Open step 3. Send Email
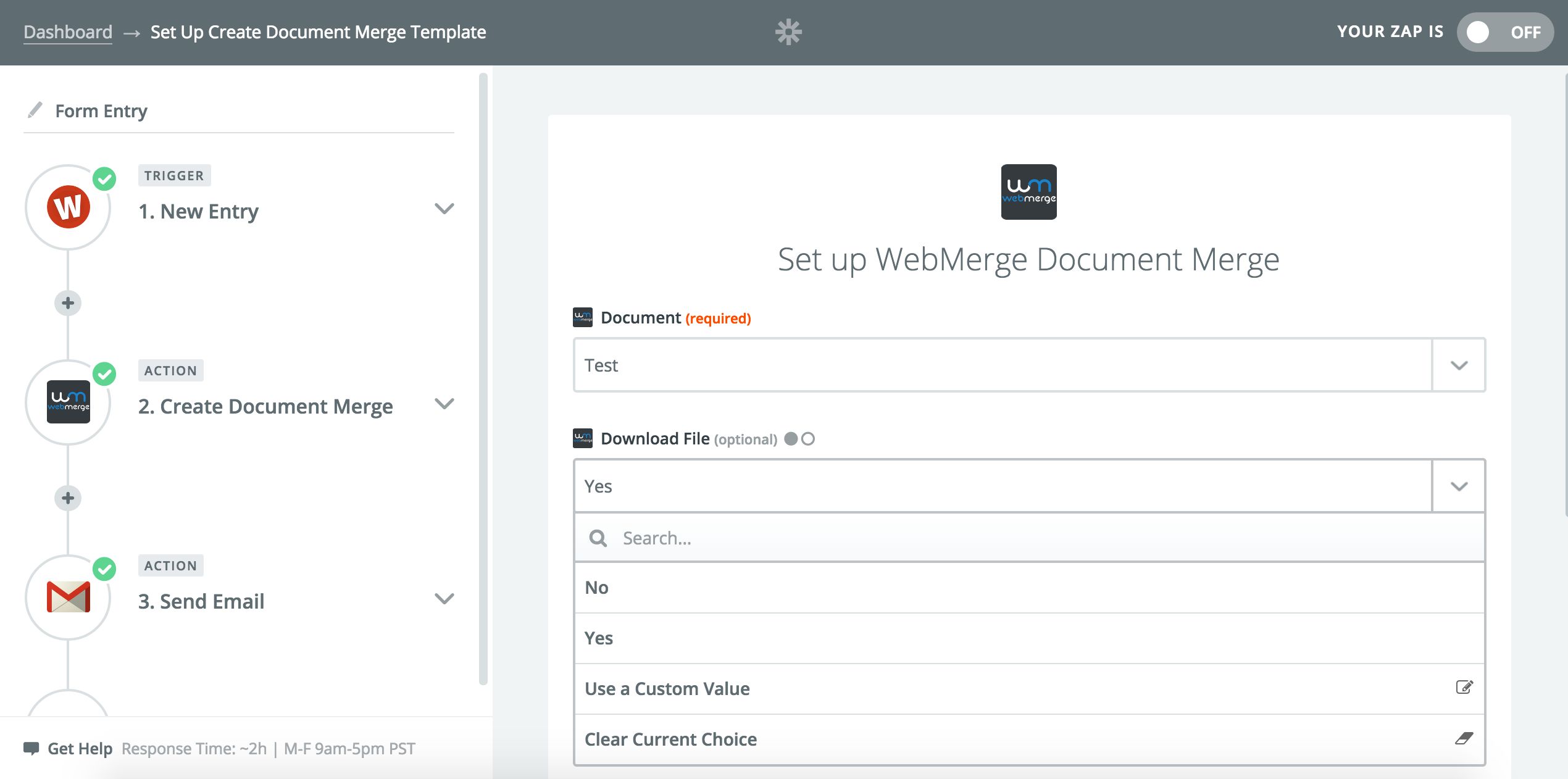 (x=201, y=601)
